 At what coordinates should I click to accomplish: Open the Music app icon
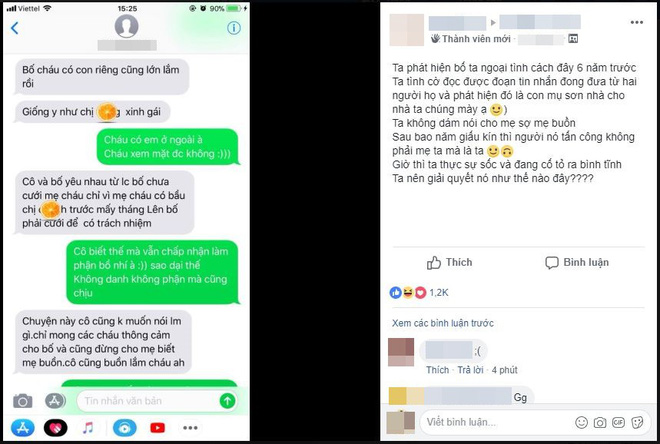[88, 428]
